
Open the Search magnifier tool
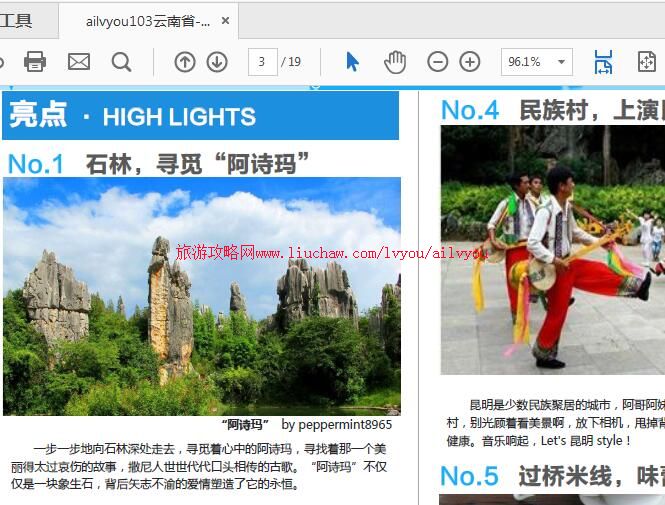[x=121, y=62]
